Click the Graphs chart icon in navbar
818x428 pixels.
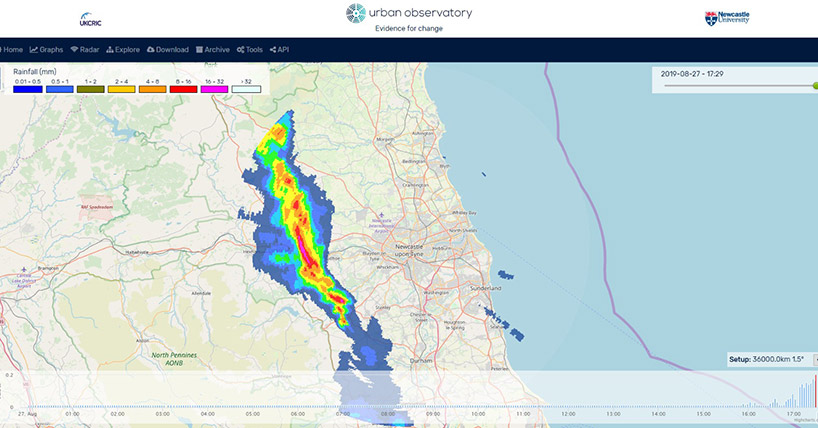click(x=34, y=49)
